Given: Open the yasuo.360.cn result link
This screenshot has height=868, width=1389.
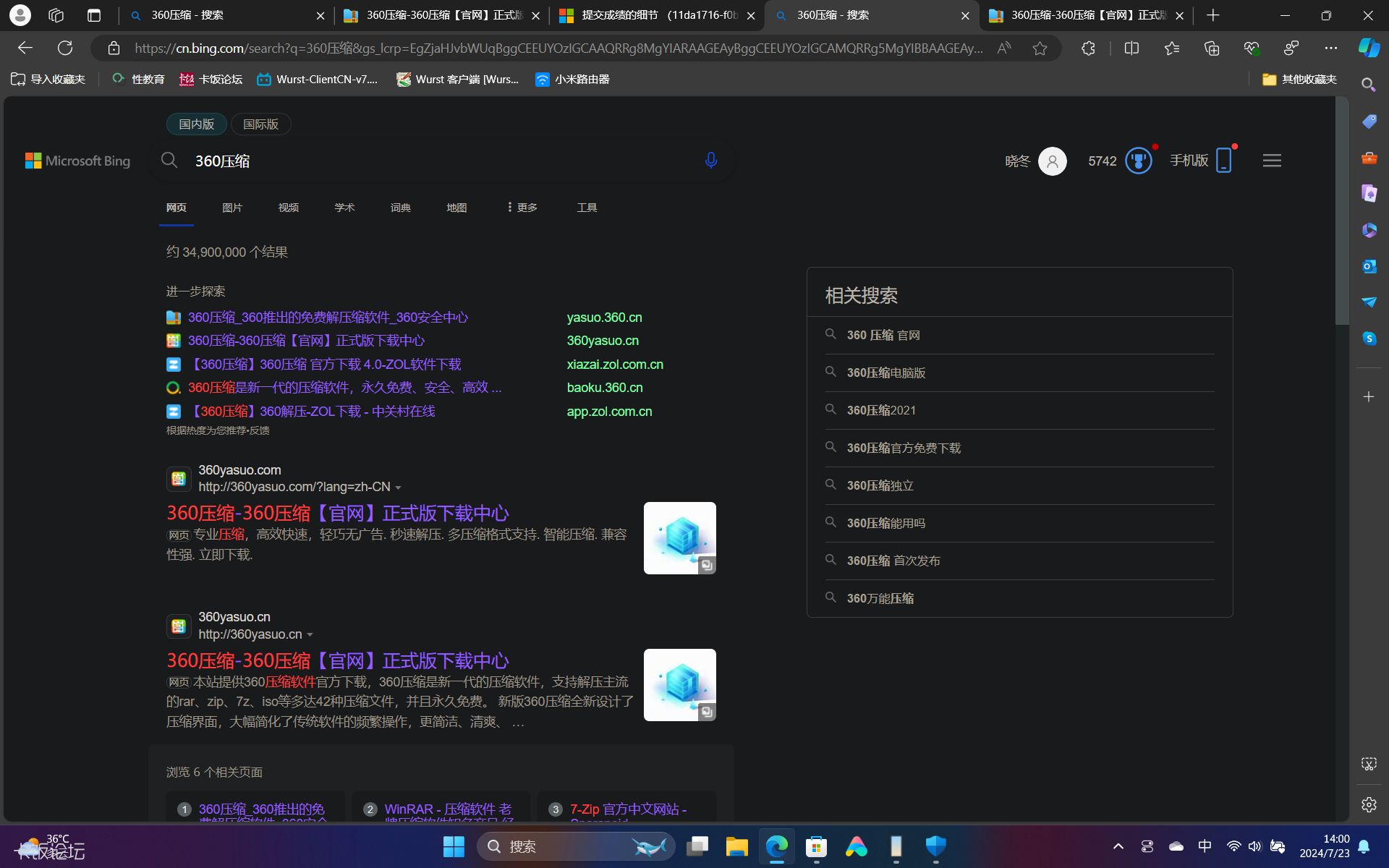Looking at the screenshot, I should pos(604,317).
